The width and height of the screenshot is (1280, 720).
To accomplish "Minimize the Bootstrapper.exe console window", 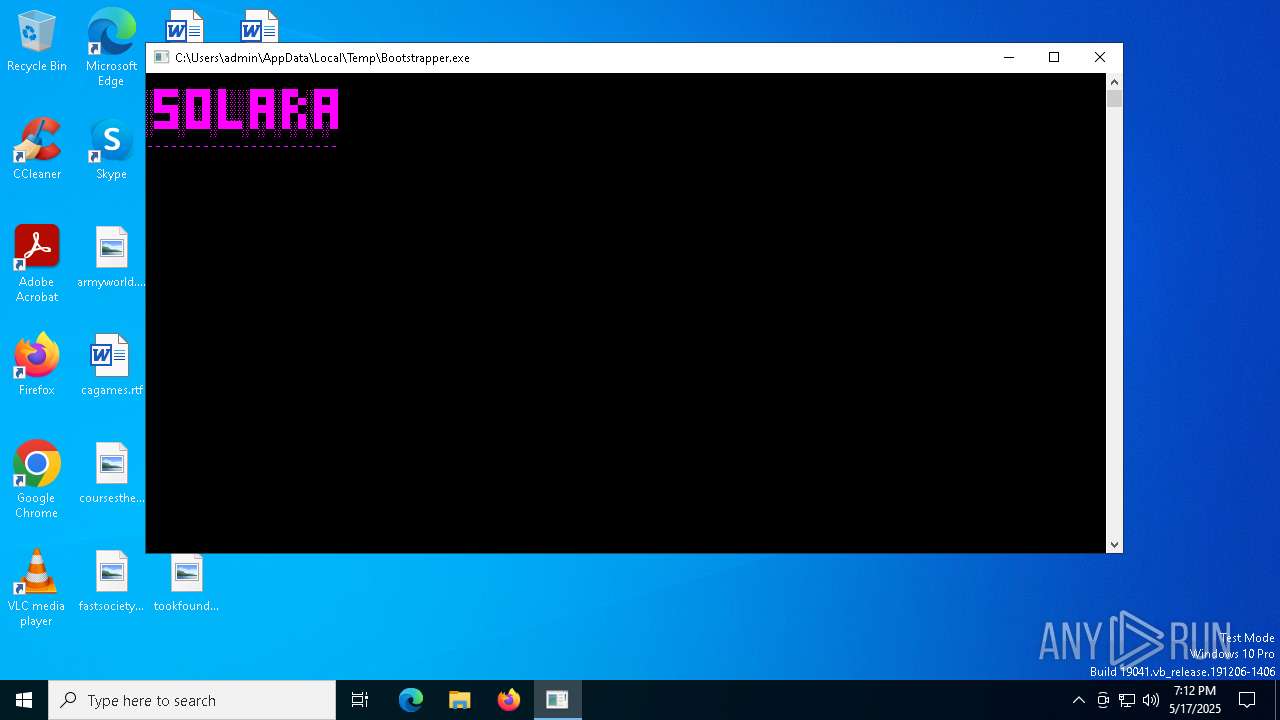I will 1008,58.
